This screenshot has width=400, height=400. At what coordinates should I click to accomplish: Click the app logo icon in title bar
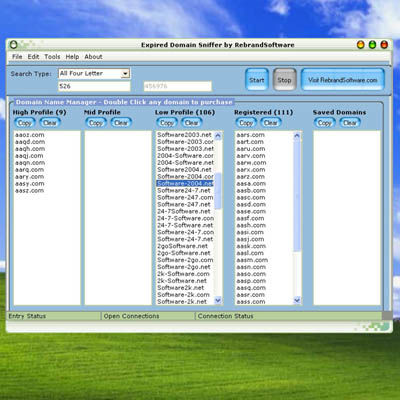tap(13, 44)
